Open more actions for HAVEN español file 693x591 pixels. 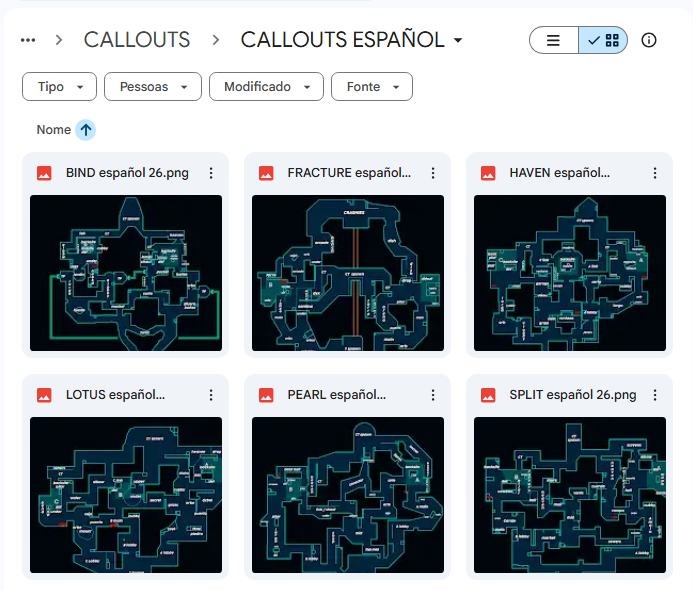tap(655, 173)
